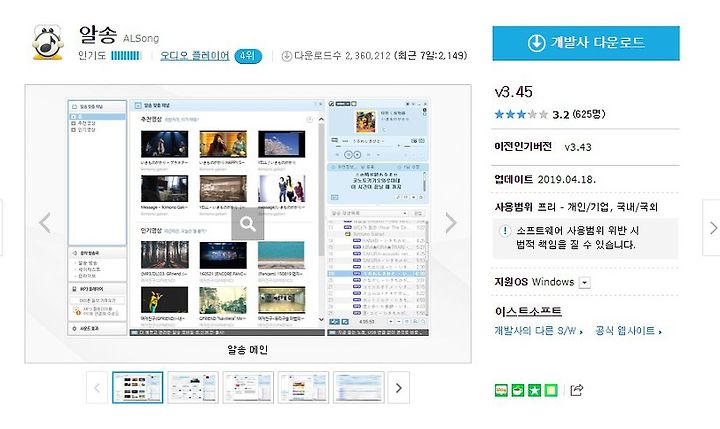
Task: Select the fifth screenshot thumbnail
Action: 358,388
